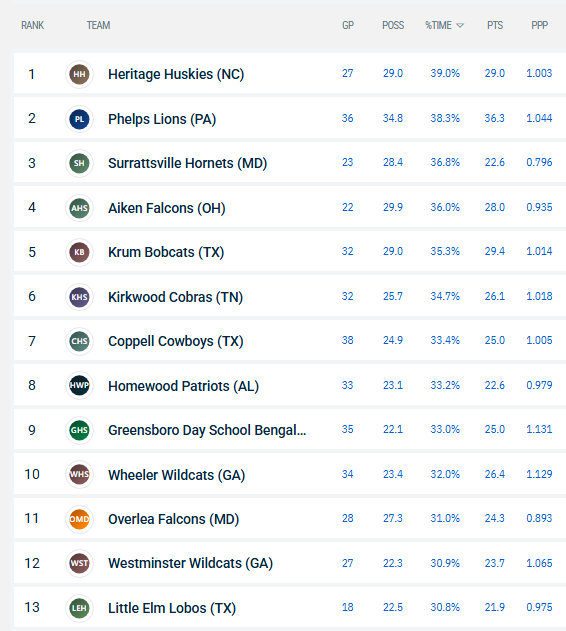Click the Overlea Falcons OMD orange logo

79,519
